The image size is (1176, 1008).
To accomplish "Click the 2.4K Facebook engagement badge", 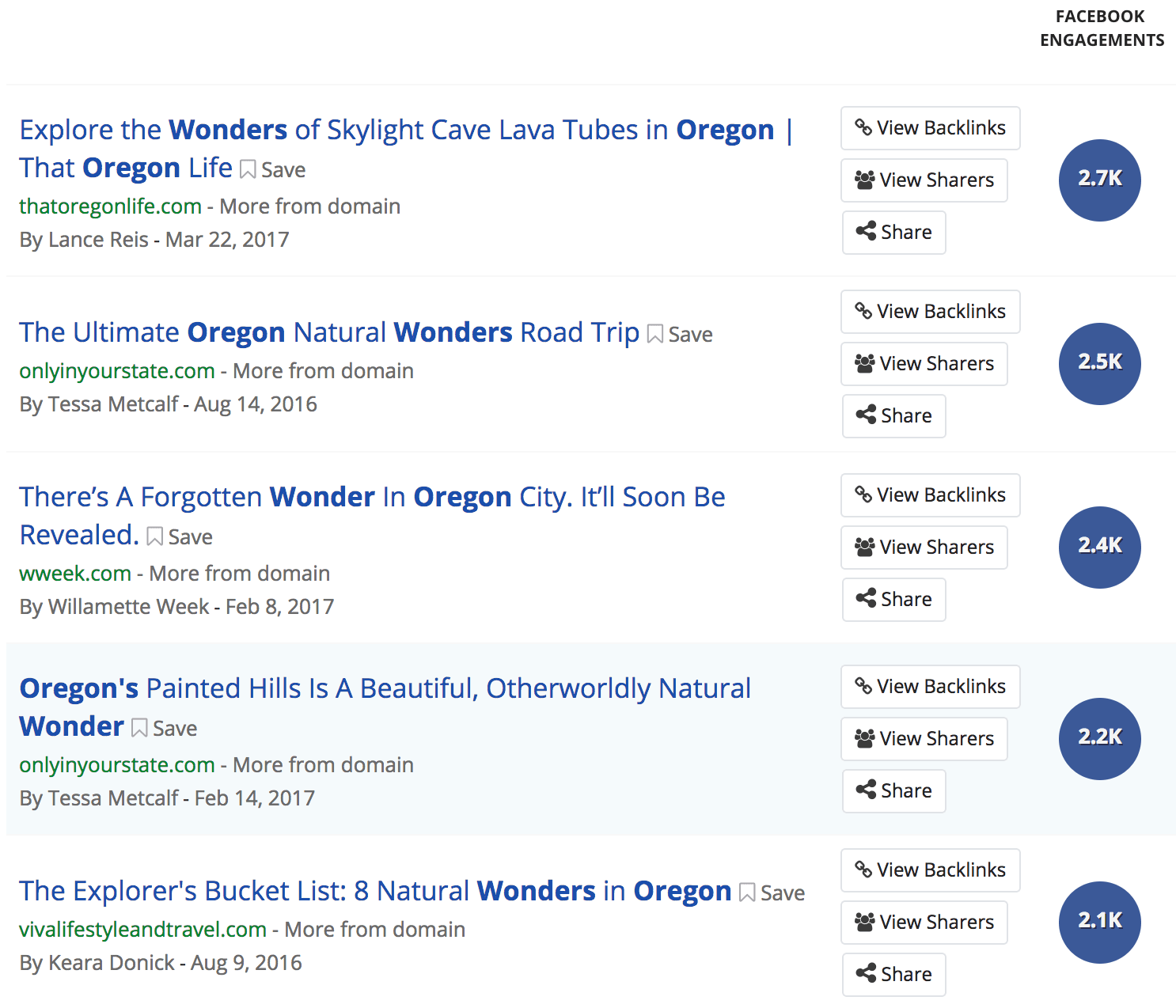I will 1099,547.
